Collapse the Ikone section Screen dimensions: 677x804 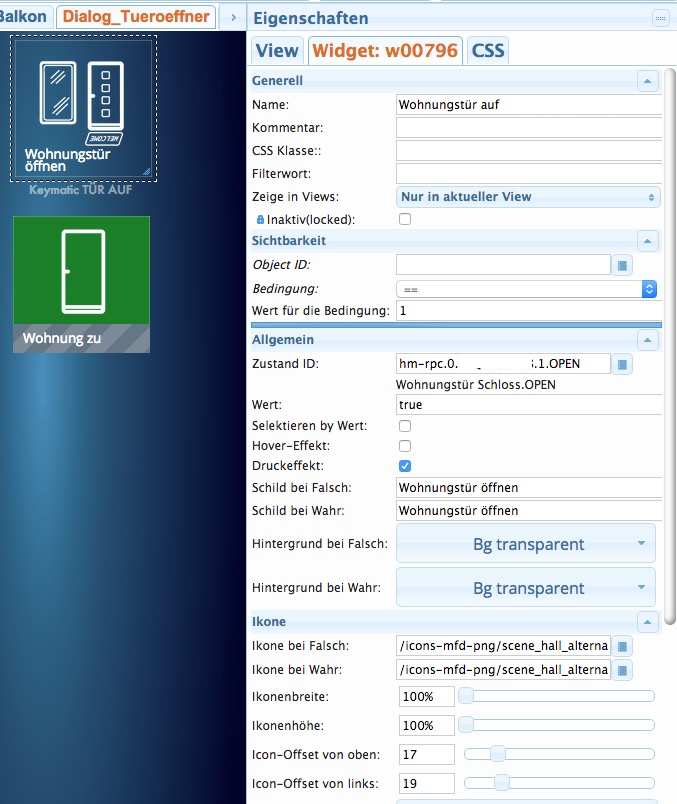pos(647,622)
